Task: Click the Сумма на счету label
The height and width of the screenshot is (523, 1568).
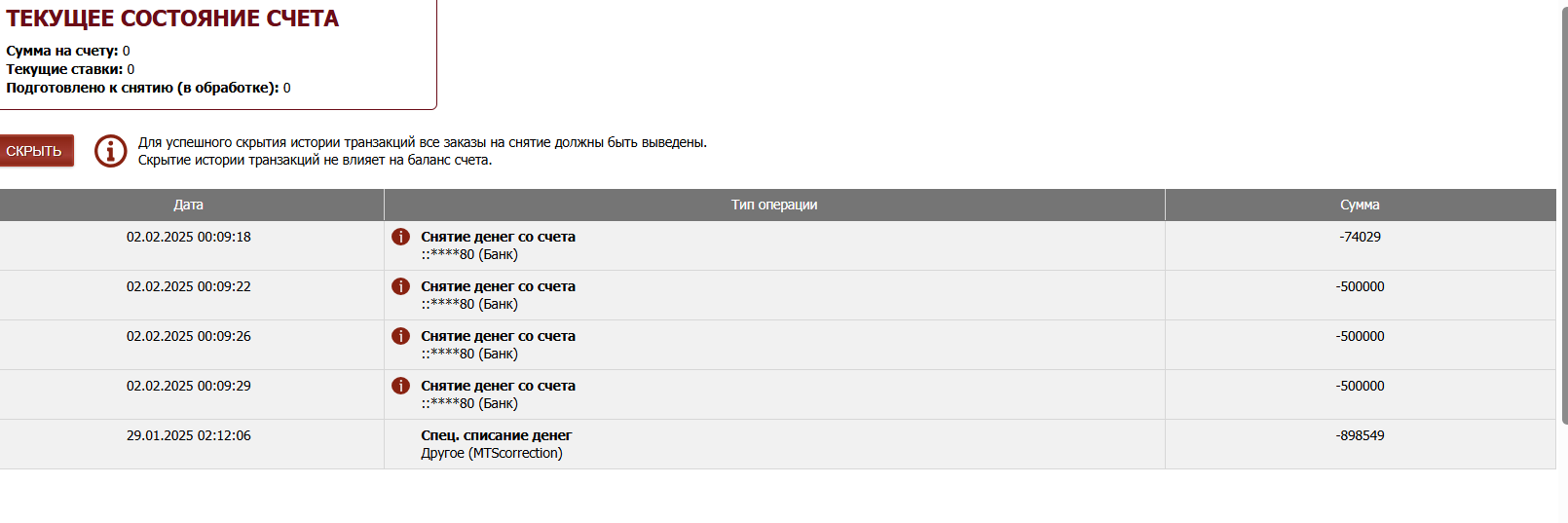Action: click(62, 51)
